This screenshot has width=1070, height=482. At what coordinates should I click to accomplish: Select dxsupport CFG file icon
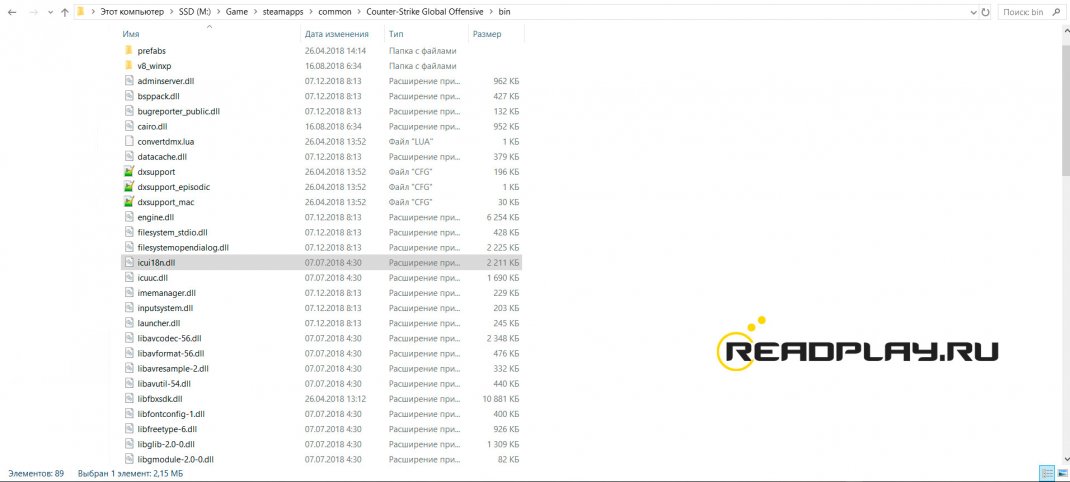(x=128, y=172)
